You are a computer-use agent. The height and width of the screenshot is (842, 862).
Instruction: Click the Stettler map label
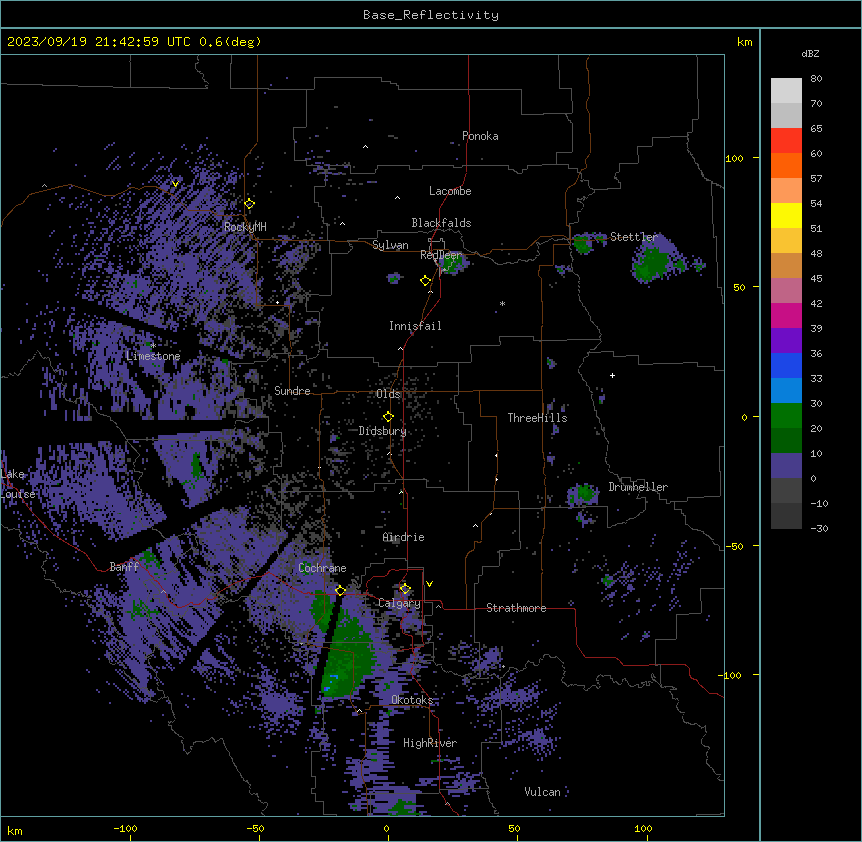pos(634,237)
